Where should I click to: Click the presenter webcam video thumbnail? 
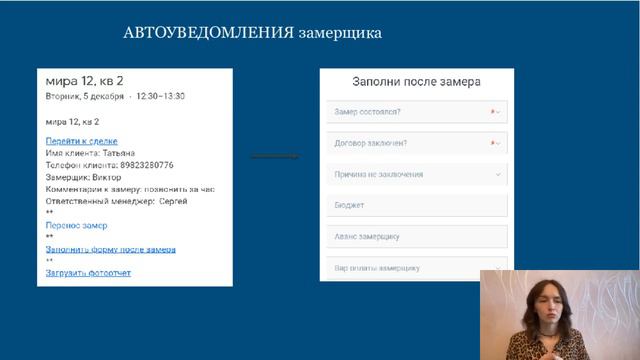point(560,315)
